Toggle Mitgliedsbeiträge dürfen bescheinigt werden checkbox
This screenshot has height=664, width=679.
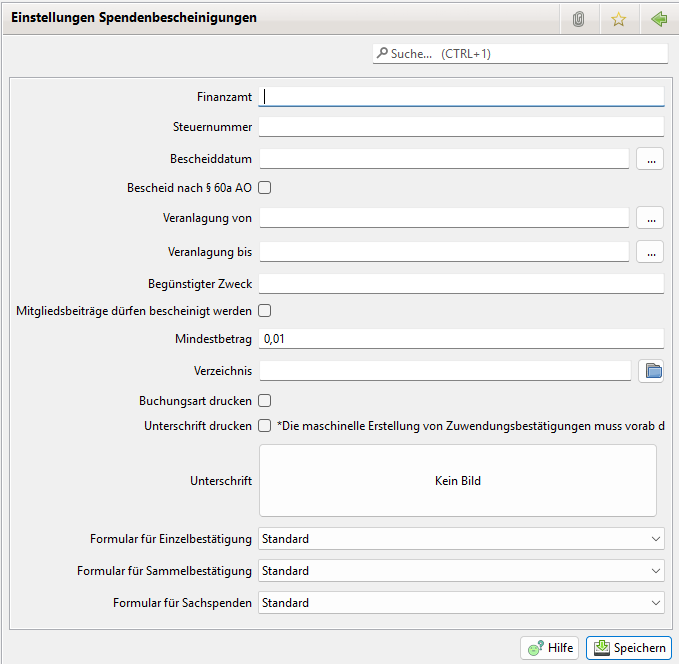tap(265, 311)
